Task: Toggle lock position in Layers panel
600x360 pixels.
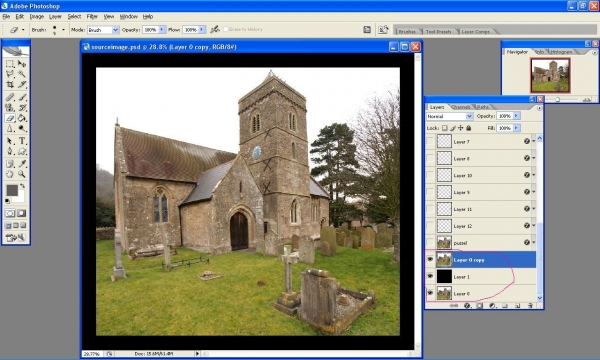Action: [x=460, y=128]
